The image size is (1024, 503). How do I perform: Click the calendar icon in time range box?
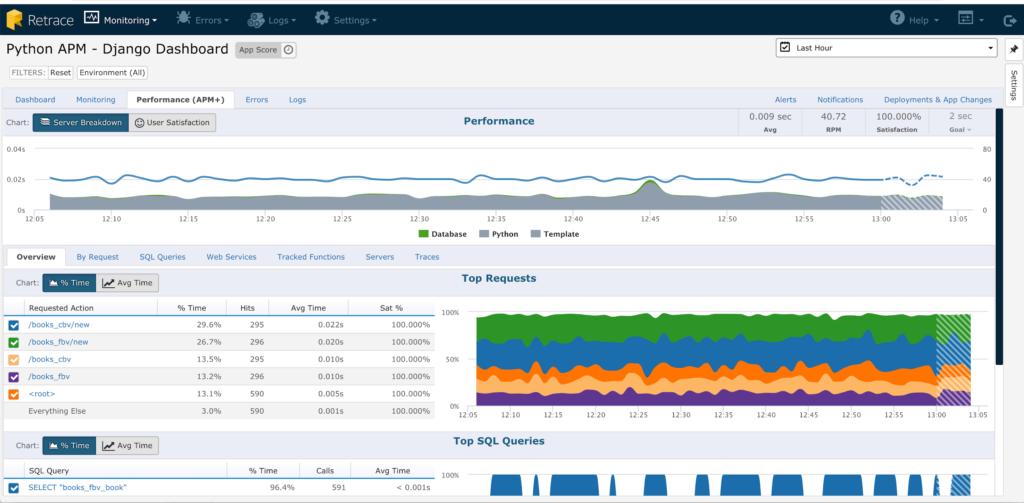785,48
